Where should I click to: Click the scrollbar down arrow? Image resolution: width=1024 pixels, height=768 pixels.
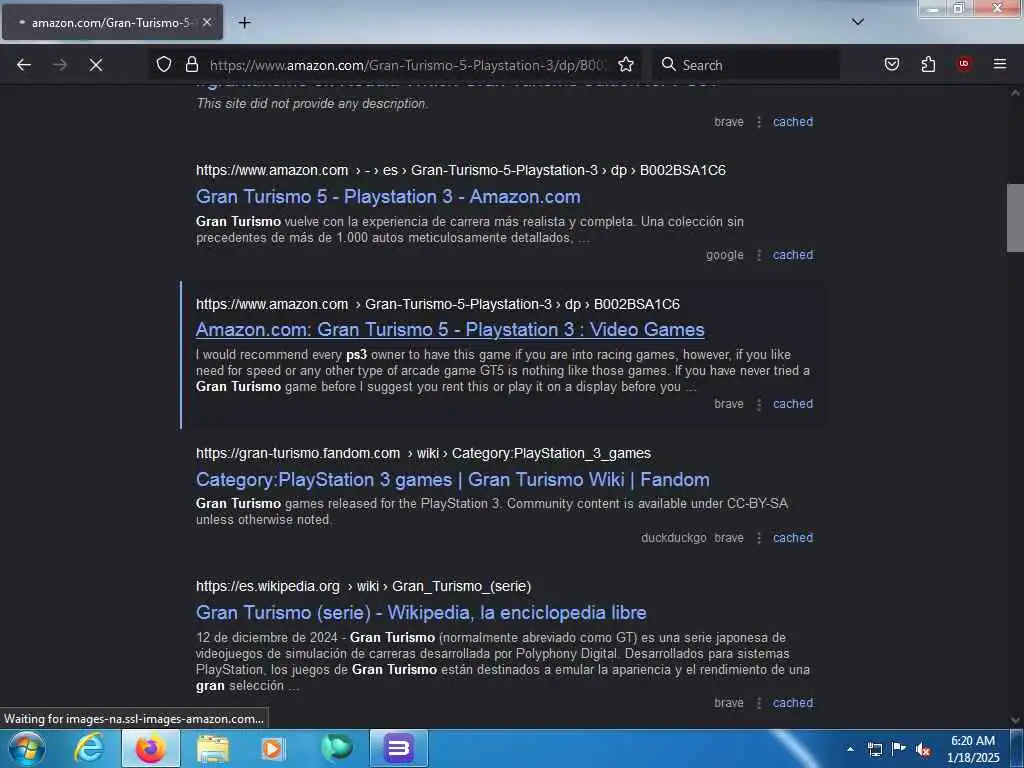tap(1015, 720)
